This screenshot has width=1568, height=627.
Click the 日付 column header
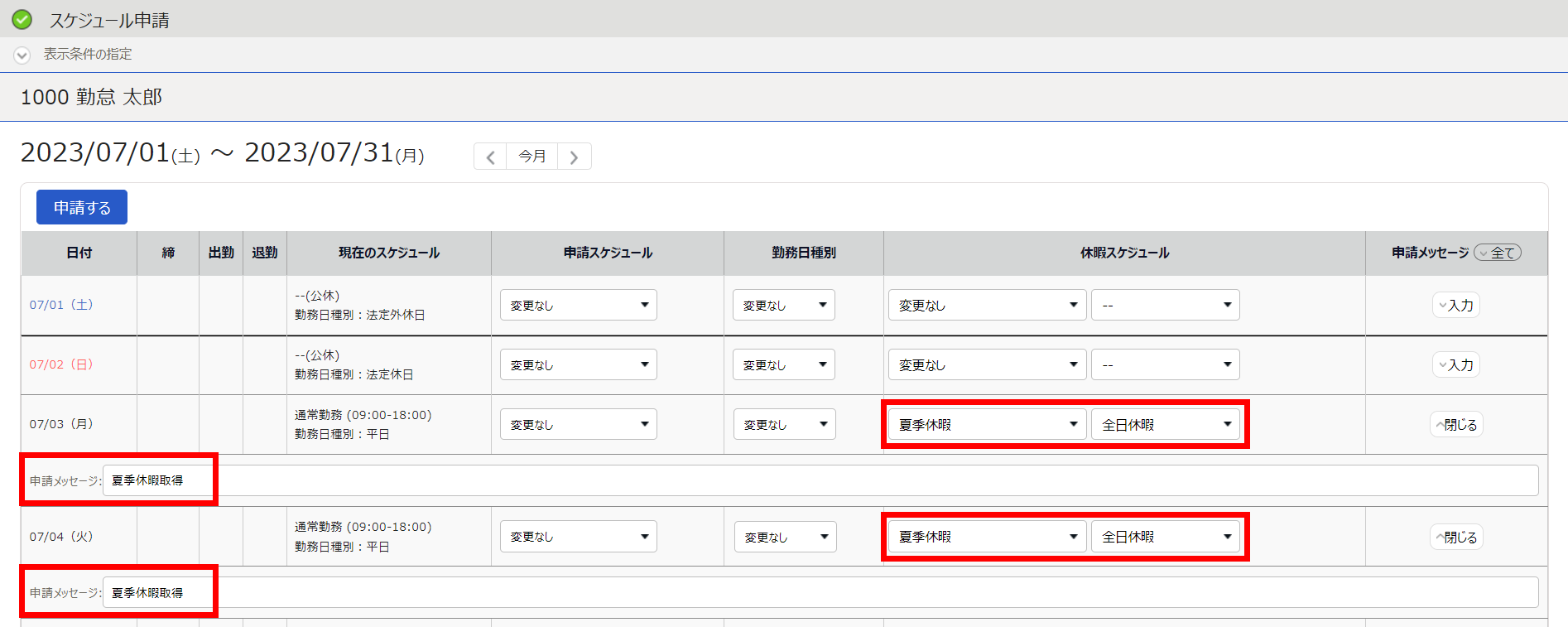pyautogui.click(x=79, y=253)
